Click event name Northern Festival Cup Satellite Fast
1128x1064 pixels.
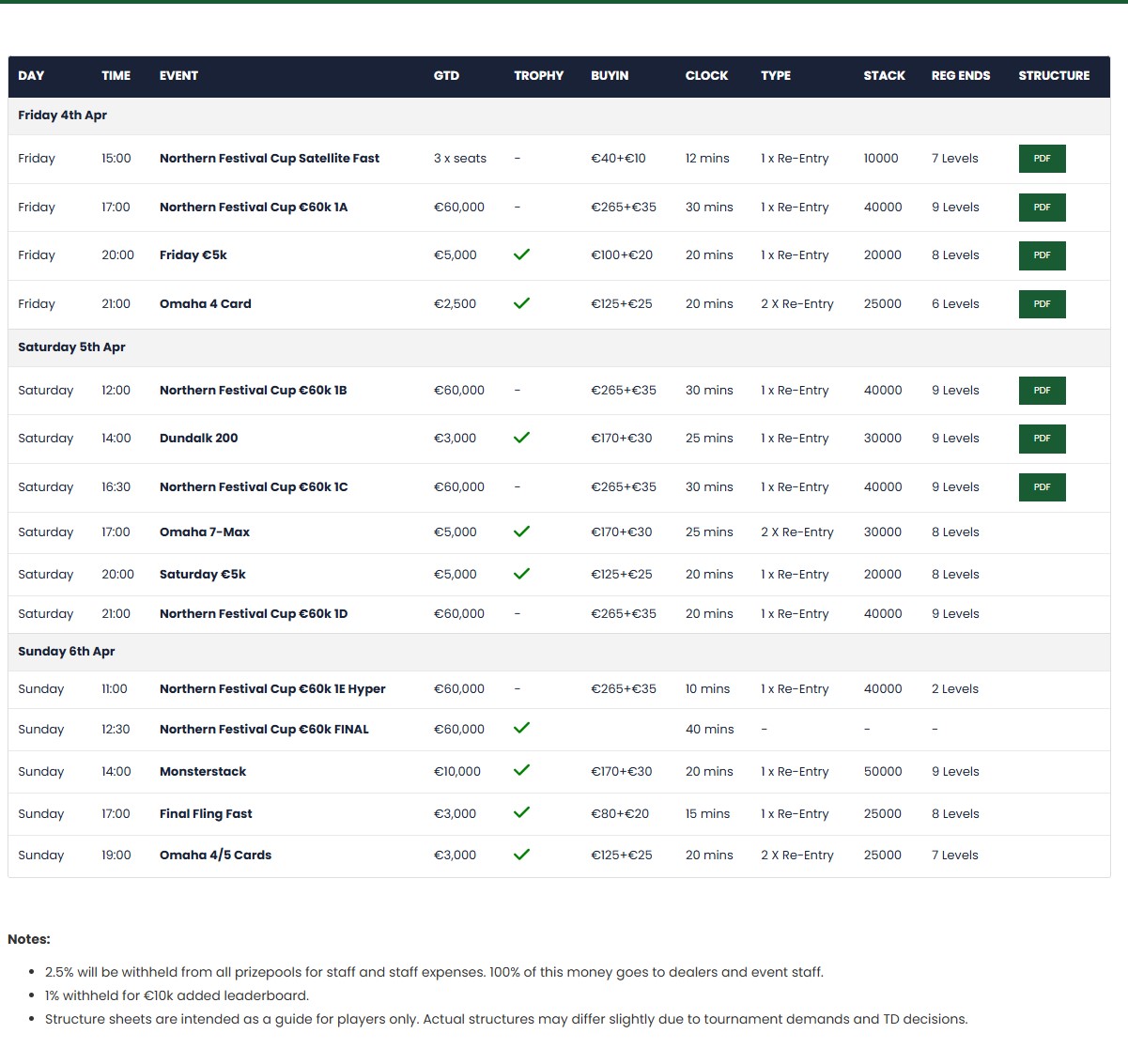click(270, 159)
